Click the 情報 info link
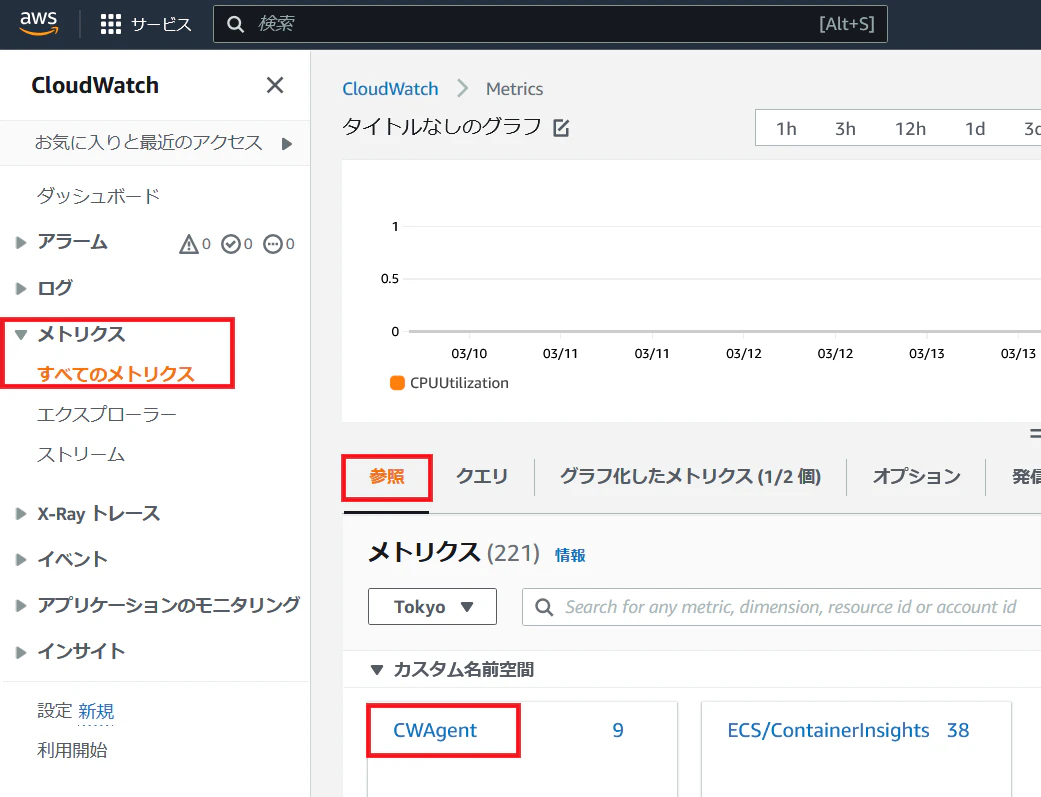This screenshot has height=797, width=1041. (x=570, y=555)
